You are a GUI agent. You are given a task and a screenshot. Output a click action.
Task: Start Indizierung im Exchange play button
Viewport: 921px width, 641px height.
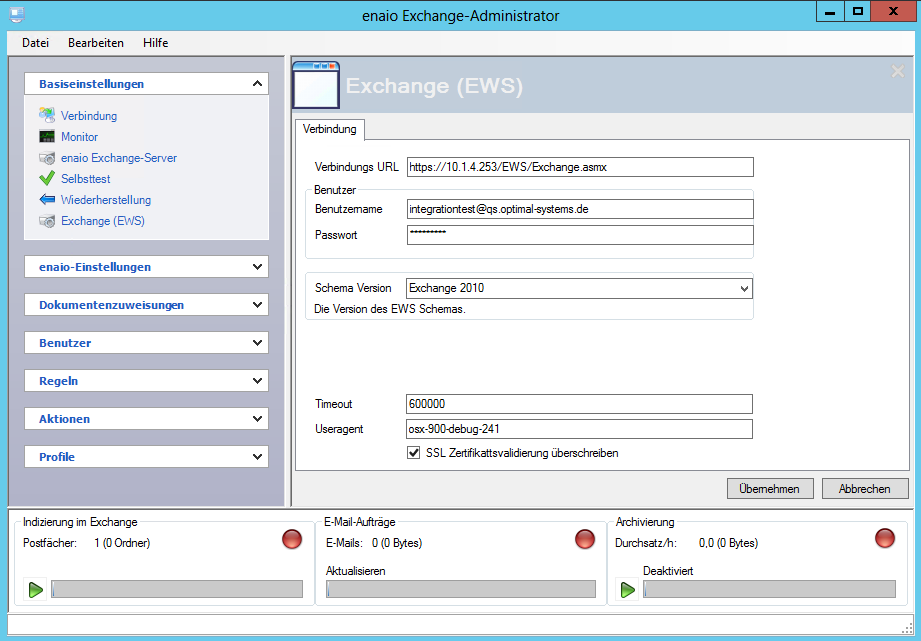pyautogui.click(x=36, y=590)
